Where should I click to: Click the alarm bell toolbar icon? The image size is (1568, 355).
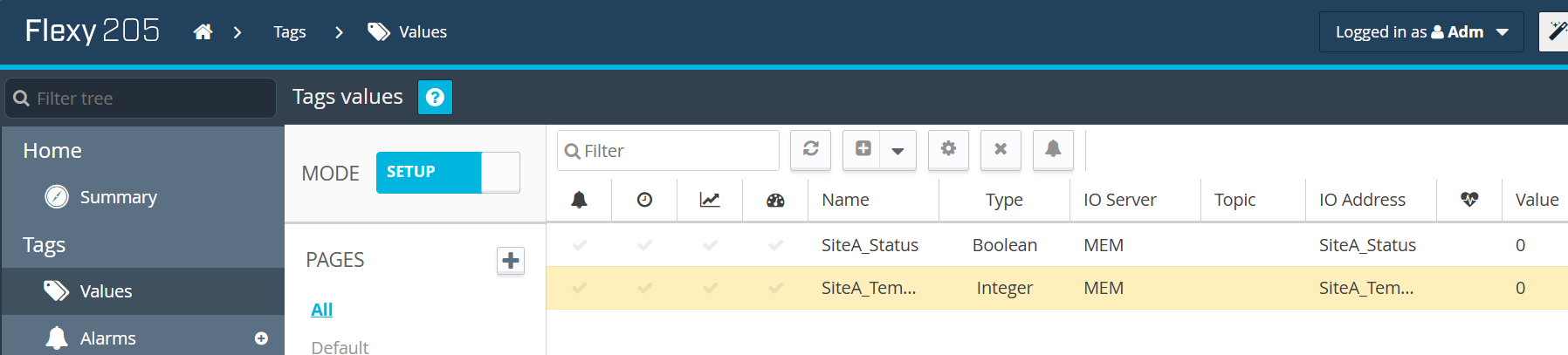pos(1053,149)
